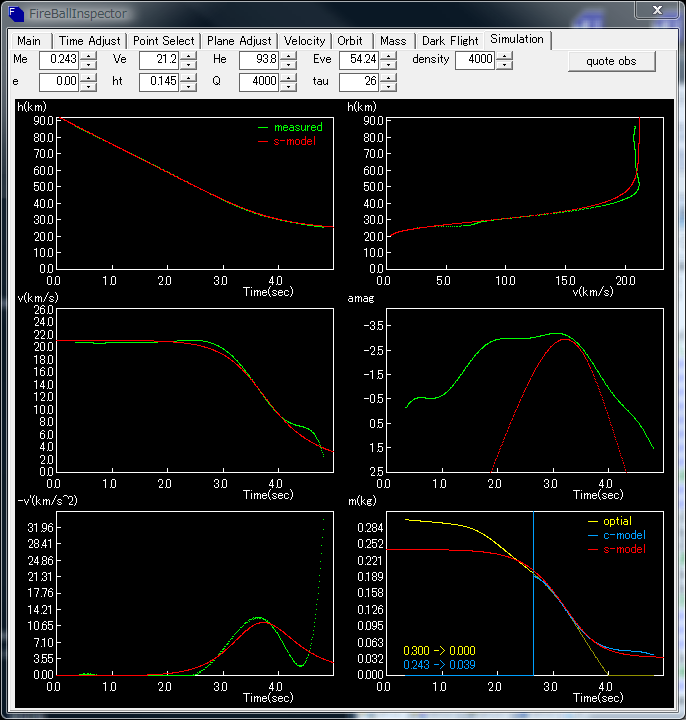Open the Dark Flight tab
This screenshot has width=686, height=720.
(450, 41)
